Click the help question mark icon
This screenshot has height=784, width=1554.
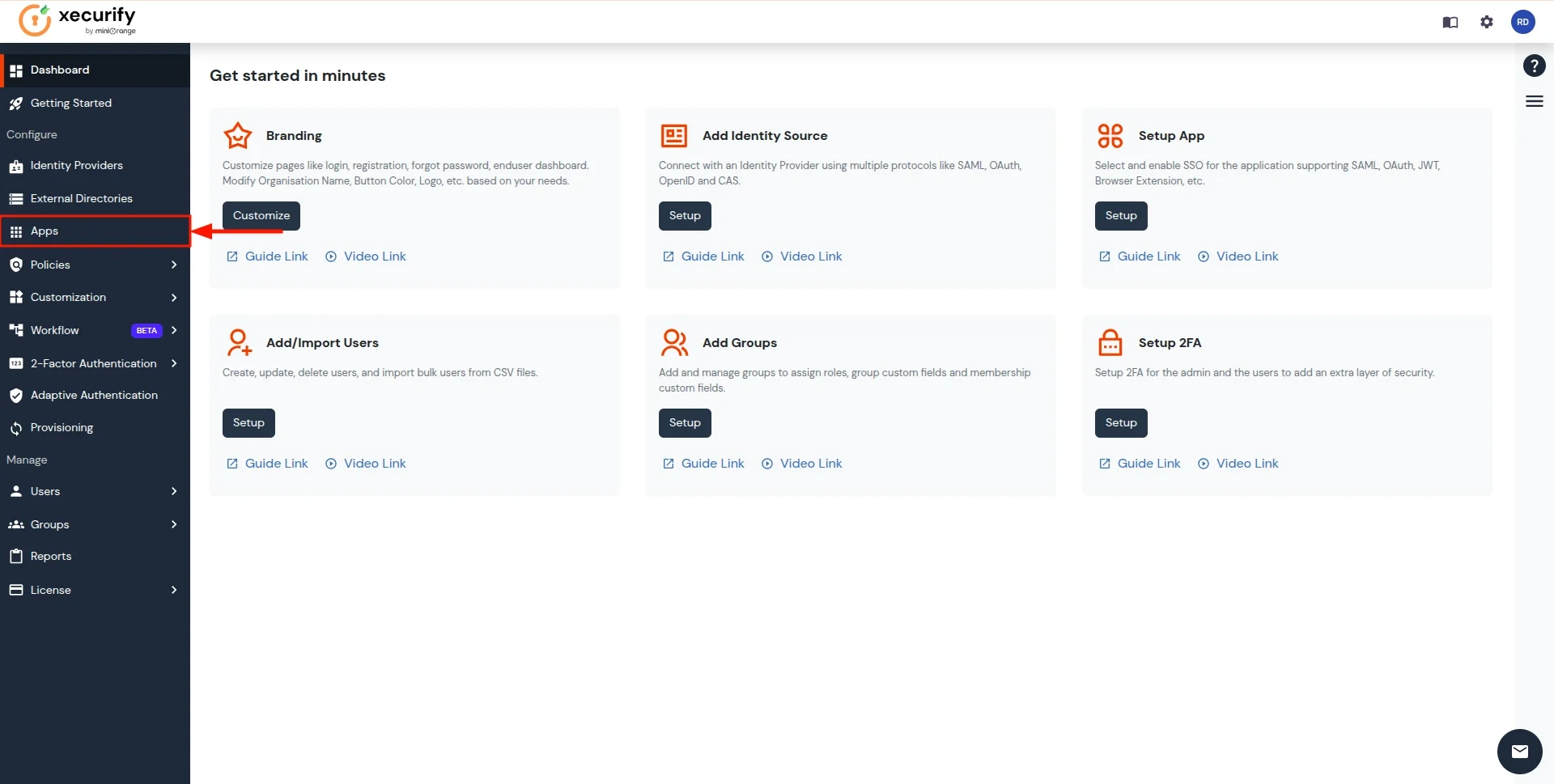coord(1535,66)
